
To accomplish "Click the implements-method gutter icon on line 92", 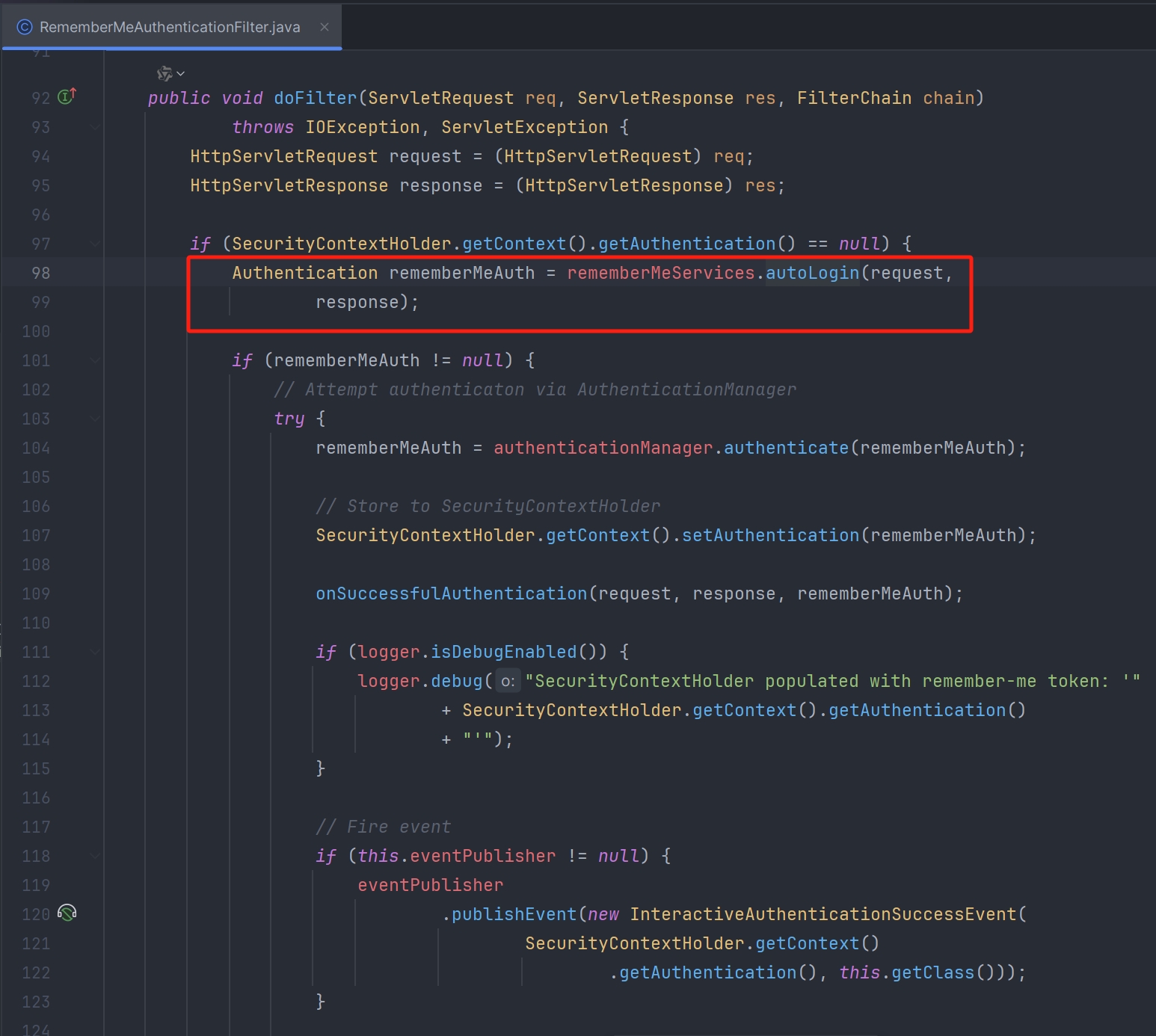I will tap(67, 96).
